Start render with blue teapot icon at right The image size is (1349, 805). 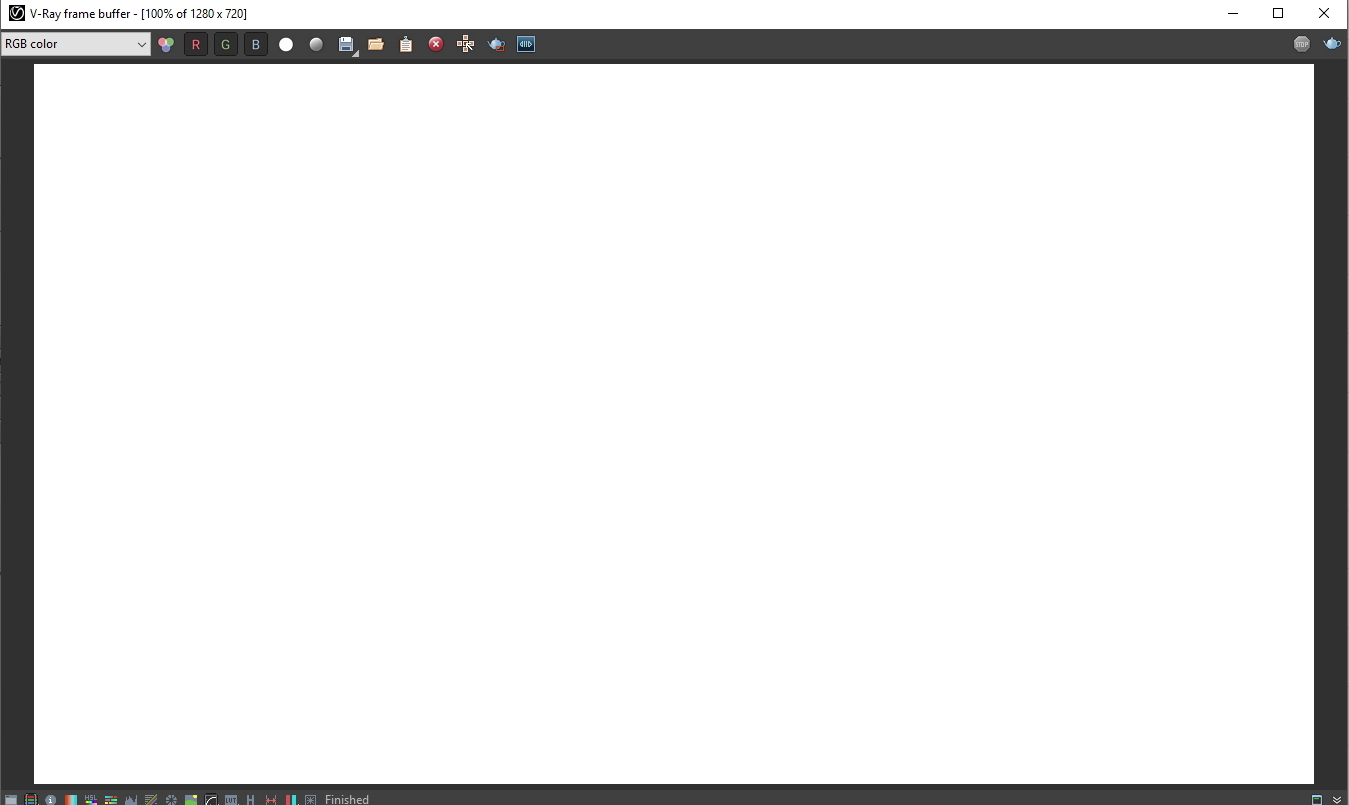click(1332, 44)
